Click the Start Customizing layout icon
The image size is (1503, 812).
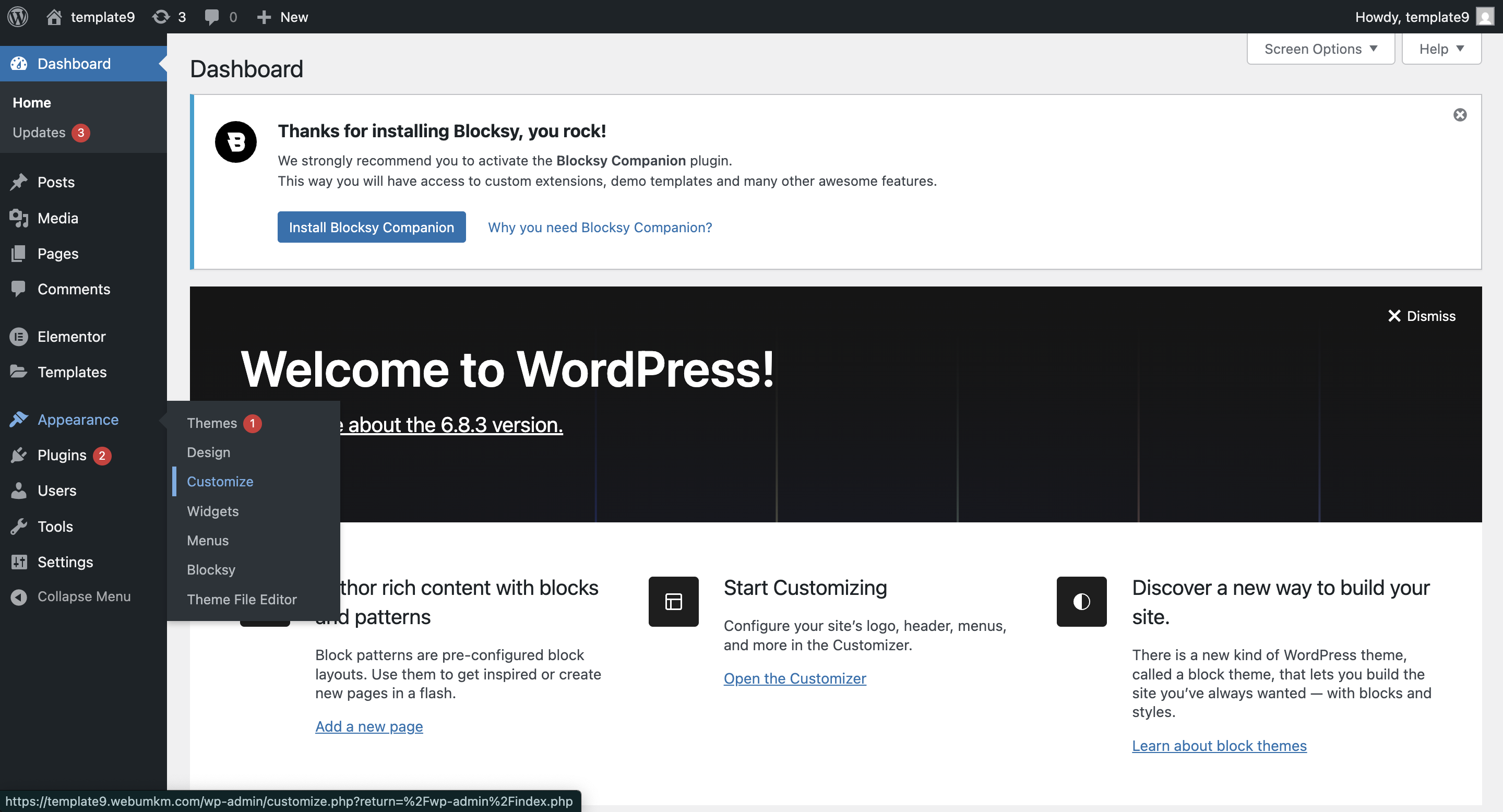pos(673,601)
